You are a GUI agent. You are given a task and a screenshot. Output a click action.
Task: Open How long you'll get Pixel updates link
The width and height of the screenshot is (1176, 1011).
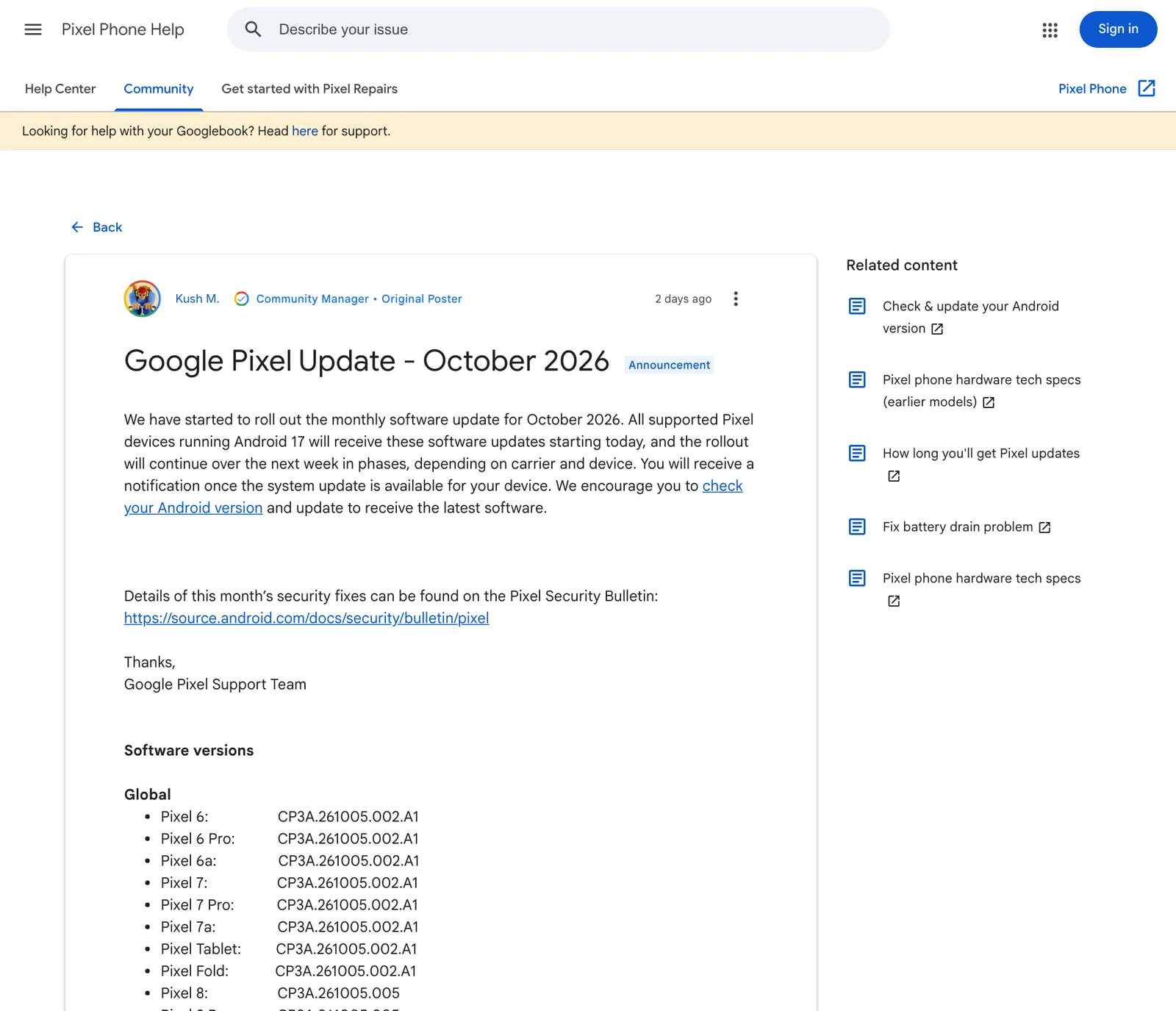[981, 454]
